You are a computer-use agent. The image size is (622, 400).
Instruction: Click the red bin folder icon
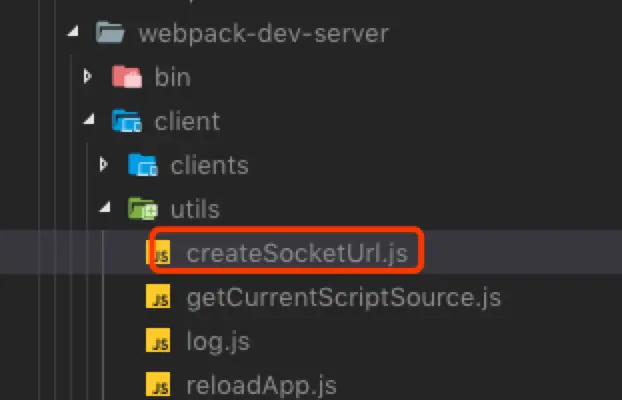click(x=127, y=77)
